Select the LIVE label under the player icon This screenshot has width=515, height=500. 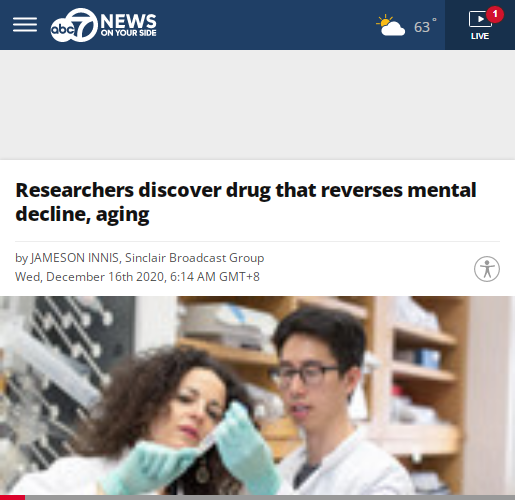480,36
